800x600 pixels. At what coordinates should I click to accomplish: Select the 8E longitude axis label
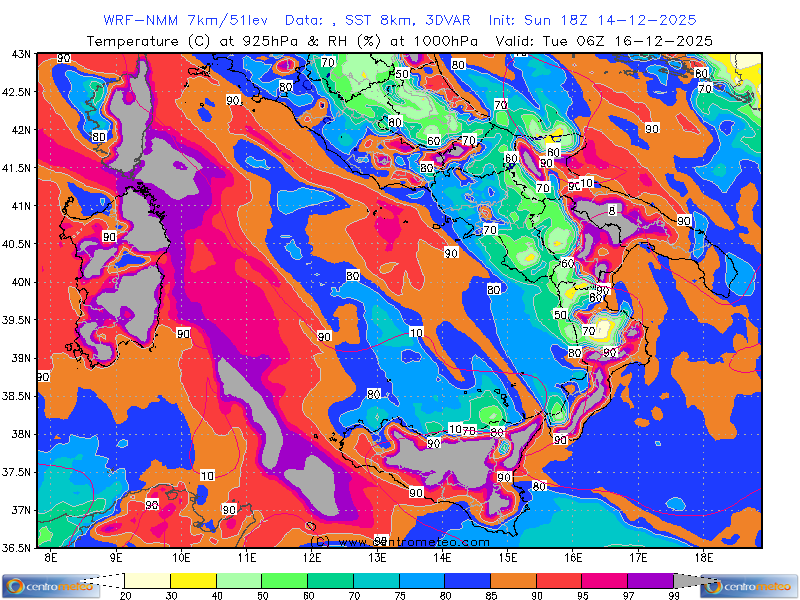coord(52,557)
